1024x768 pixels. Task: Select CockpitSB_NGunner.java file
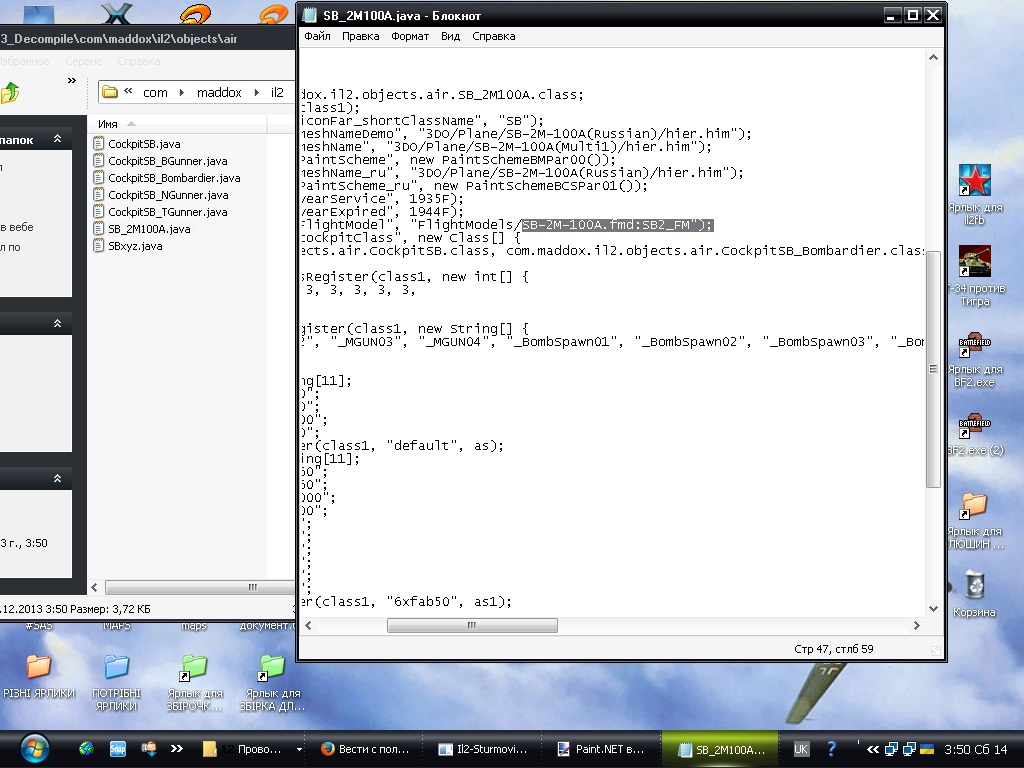(161, 195)
